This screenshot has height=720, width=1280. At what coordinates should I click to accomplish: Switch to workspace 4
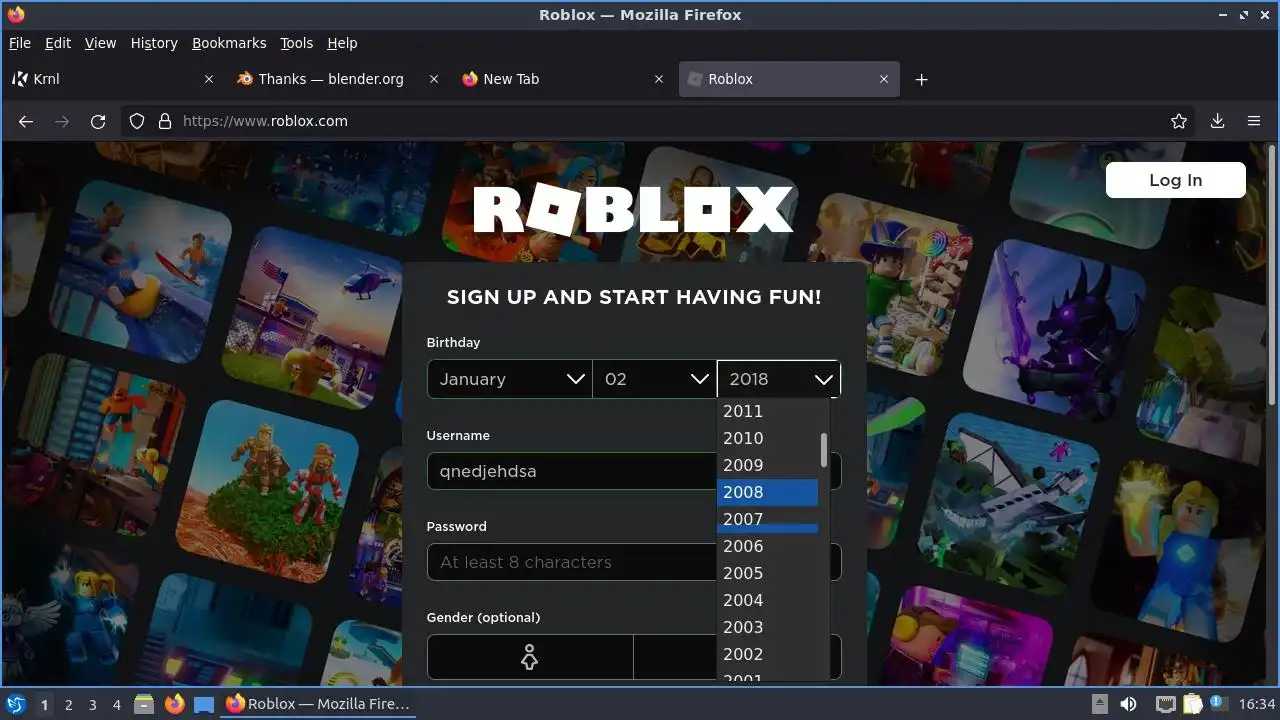(x=116, y=705)
